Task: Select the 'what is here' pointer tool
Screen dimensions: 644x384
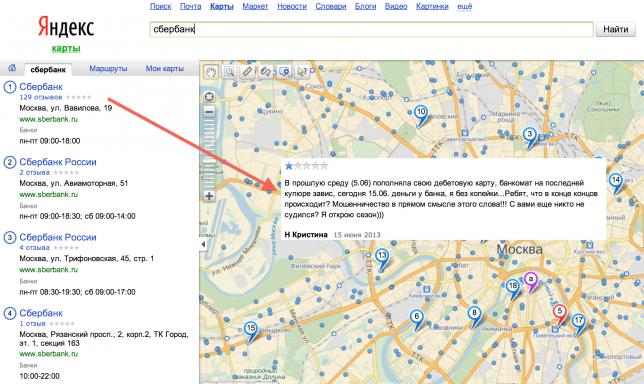Action: 302,72
